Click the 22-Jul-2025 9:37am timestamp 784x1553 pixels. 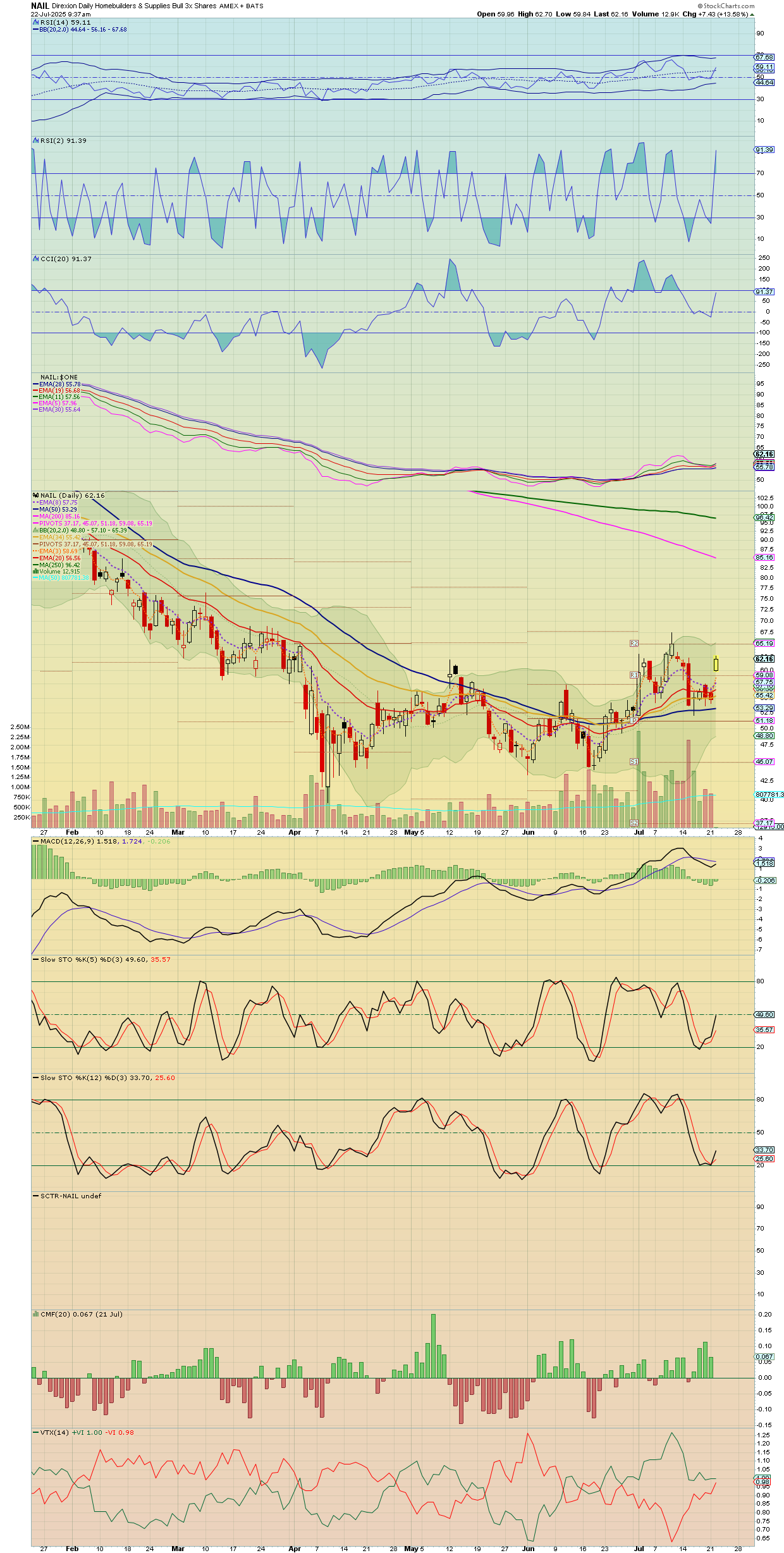coord(61,14)
